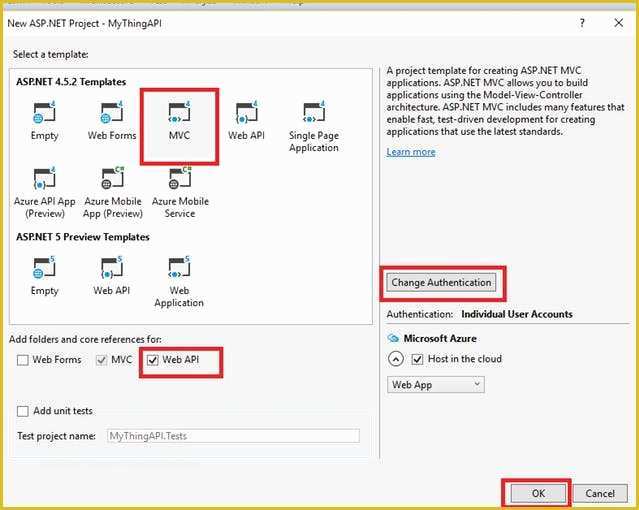This screenshot has height=510, width=639.
Task: Click the Microsoft Azure cloud icon
Action: point(393,338)
